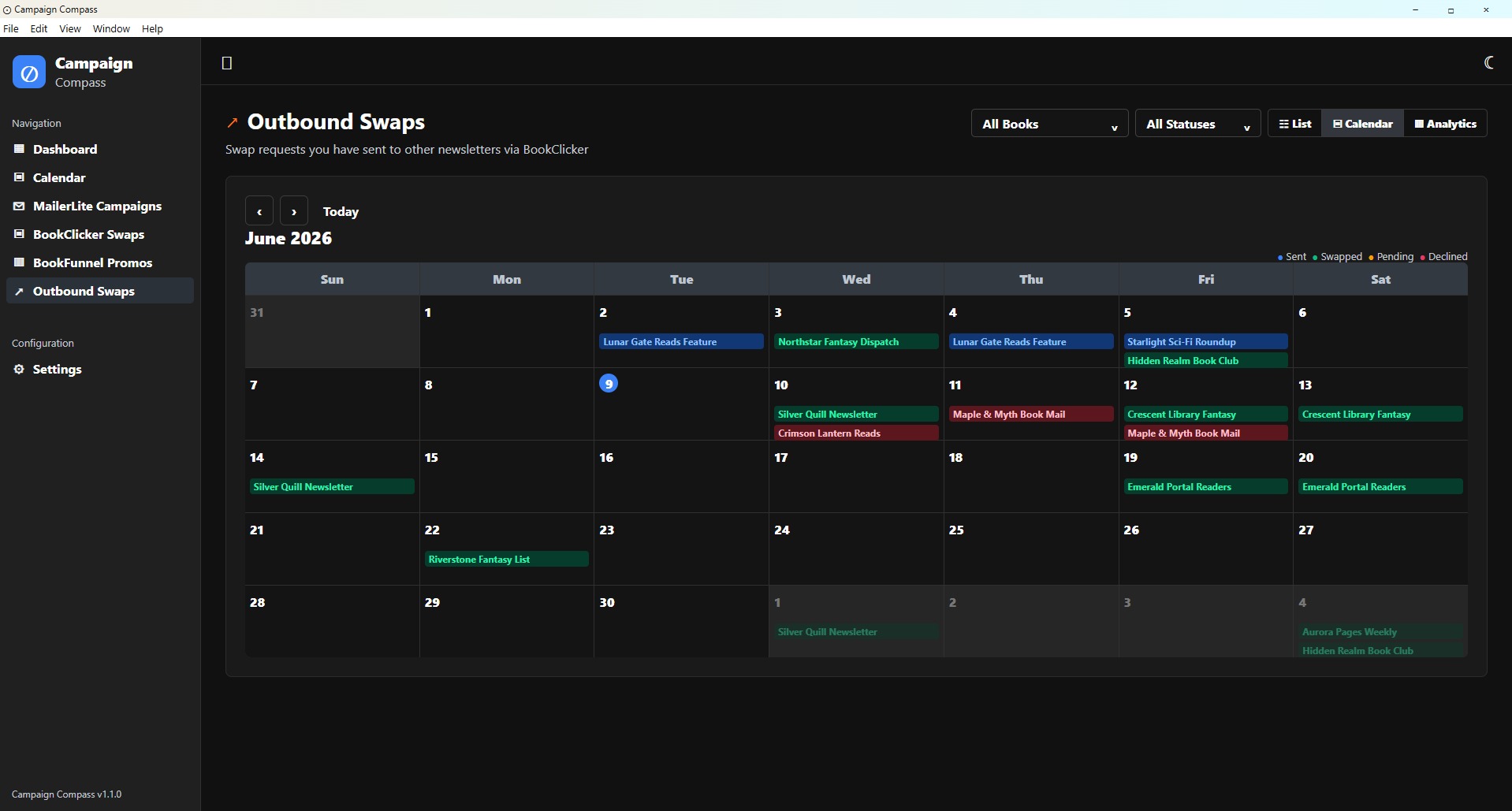Toggle the dark mode moon icon
The width and height of the screenshot is (1512, 811).
(1488, 63)
